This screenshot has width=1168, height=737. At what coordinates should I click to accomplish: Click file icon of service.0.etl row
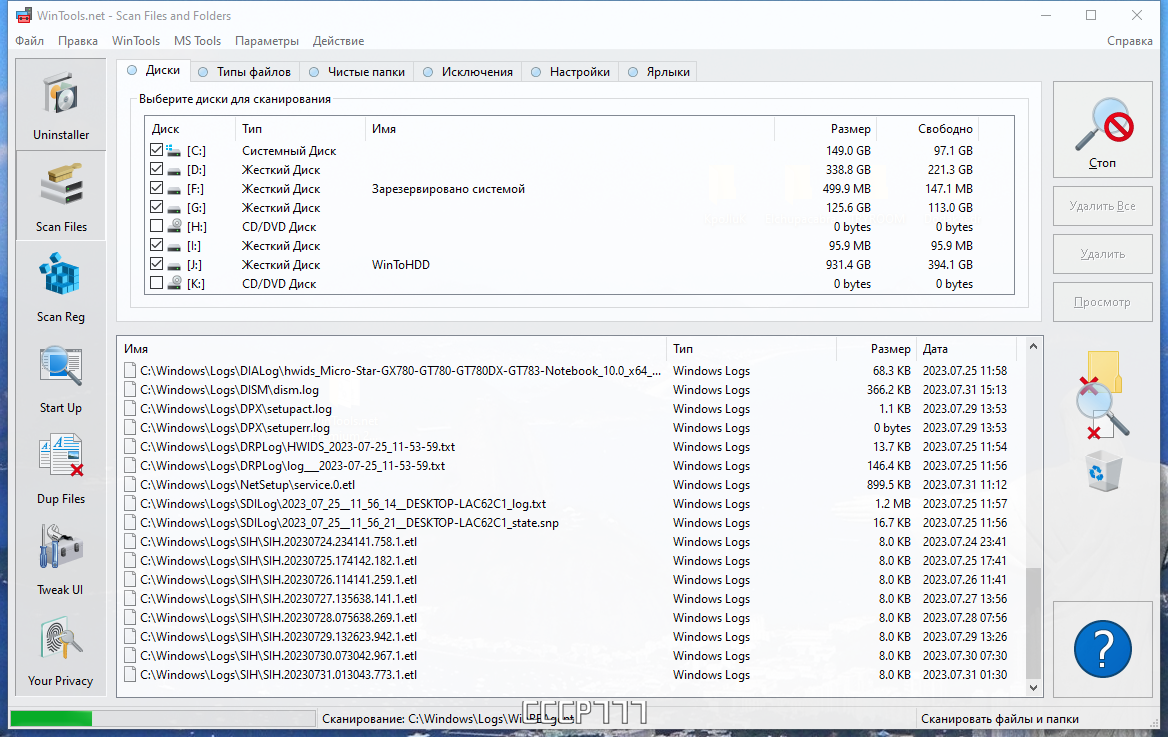click(x=130, y=484)
